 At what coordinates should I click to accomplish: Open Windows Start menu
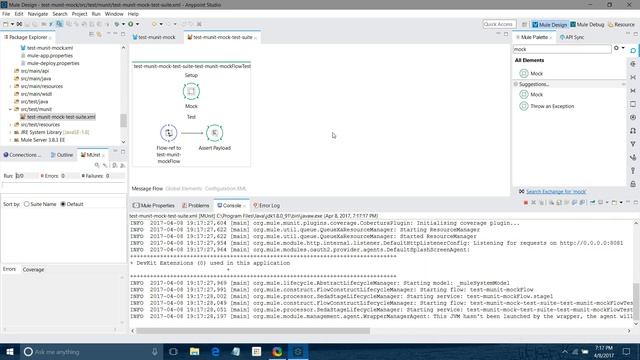pyautogui.click(x=10, y=351)
